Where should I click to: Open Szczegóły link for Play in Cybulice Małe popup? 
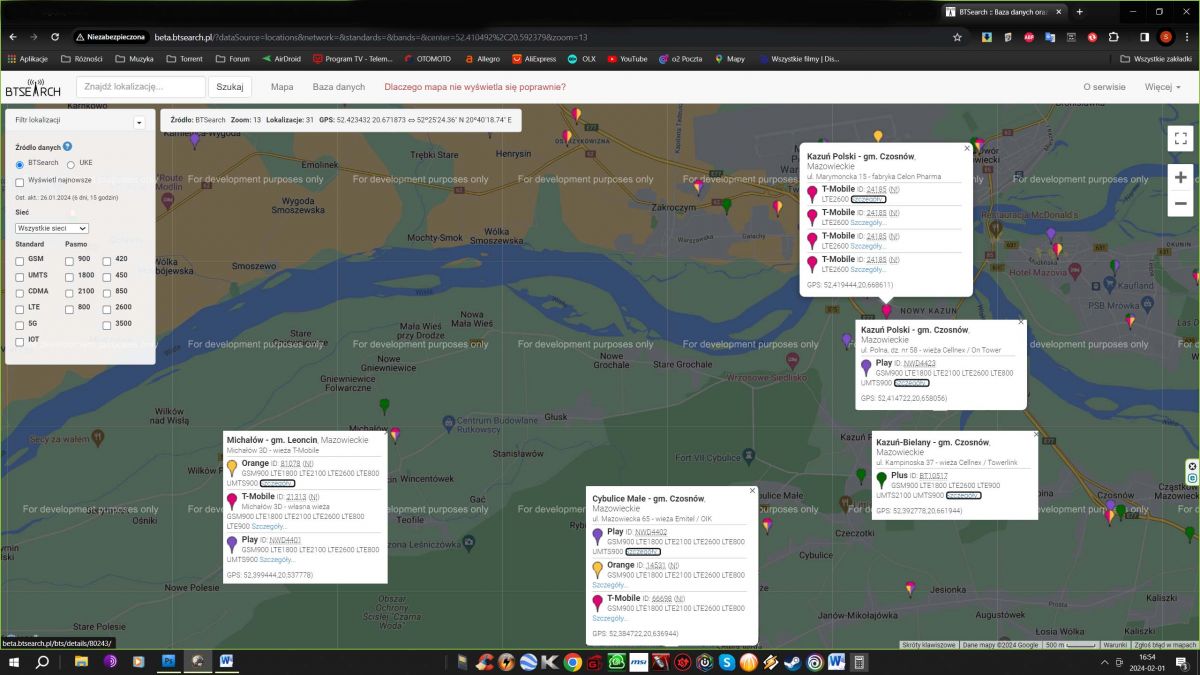pos(643,552)
